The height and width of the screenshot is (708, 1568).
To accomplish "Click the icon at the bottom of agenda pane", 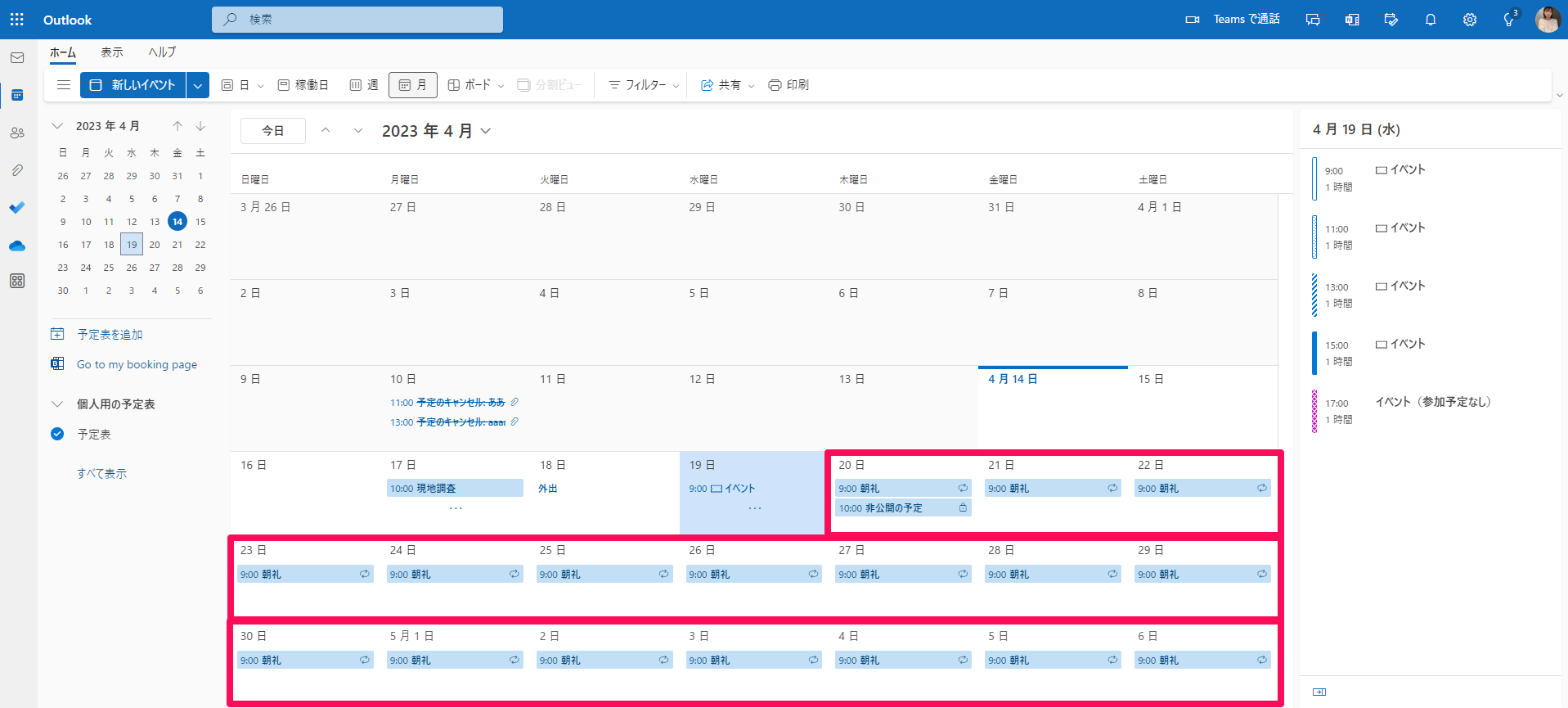I will [1319, 692].
